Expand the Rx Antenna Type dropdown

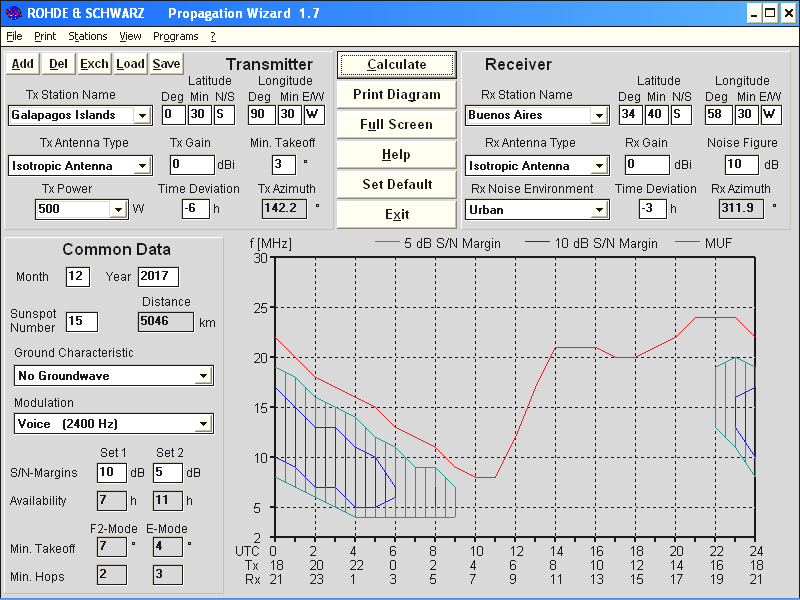(x=599, y=166)
